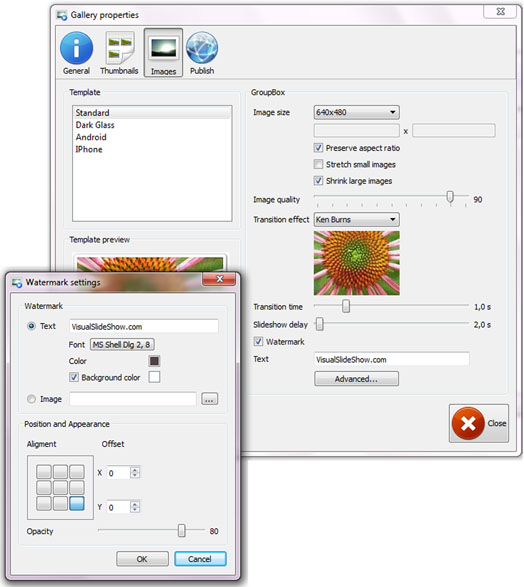Select middle-right alignment cell
524x587 pixels.
[77, 487]
